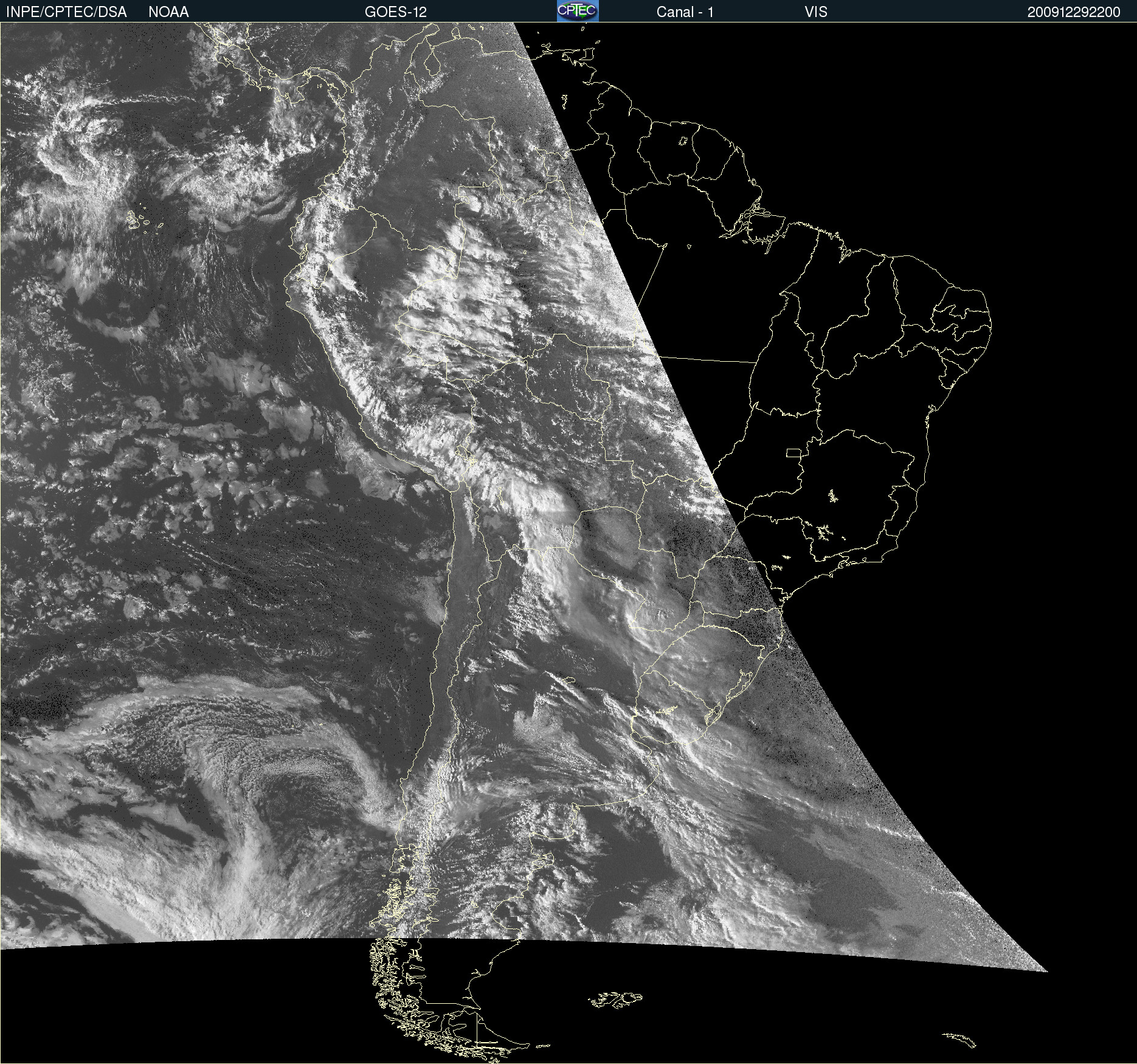Click the CPTEC logo in header
This screenshot has height=1064, width=1137.
578,11
